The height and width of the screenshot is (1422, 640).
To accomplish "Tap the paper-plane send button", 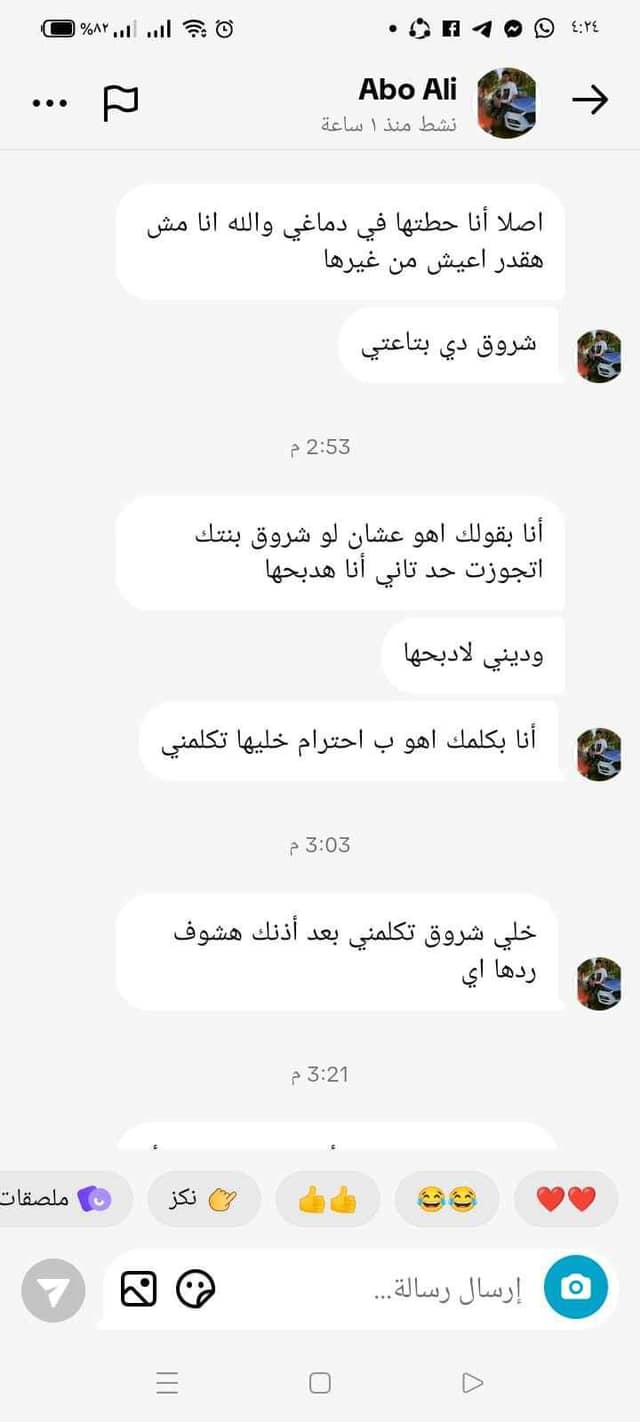I will tap(53, 1291).
